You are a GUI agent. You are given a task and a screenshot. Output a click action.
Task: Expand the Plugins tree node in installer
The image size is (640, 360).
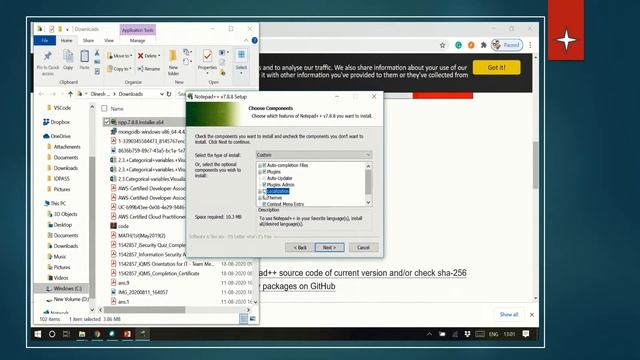260,172
